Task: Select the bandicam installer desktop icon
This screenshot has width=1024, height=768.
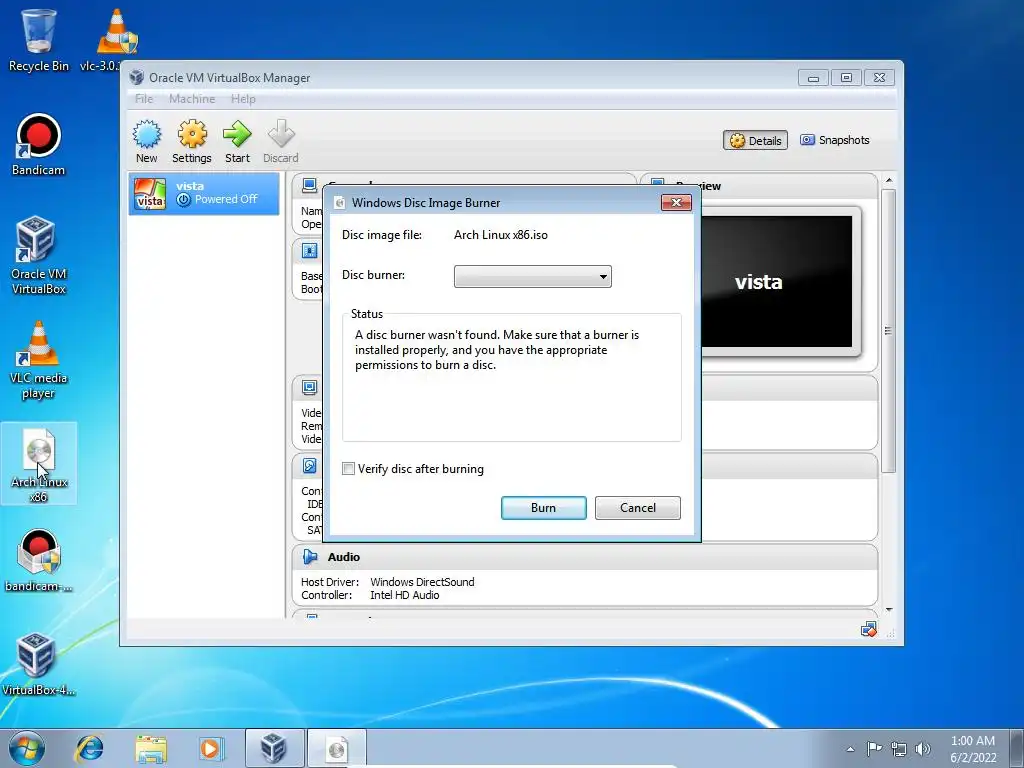Action: (38, 560)
